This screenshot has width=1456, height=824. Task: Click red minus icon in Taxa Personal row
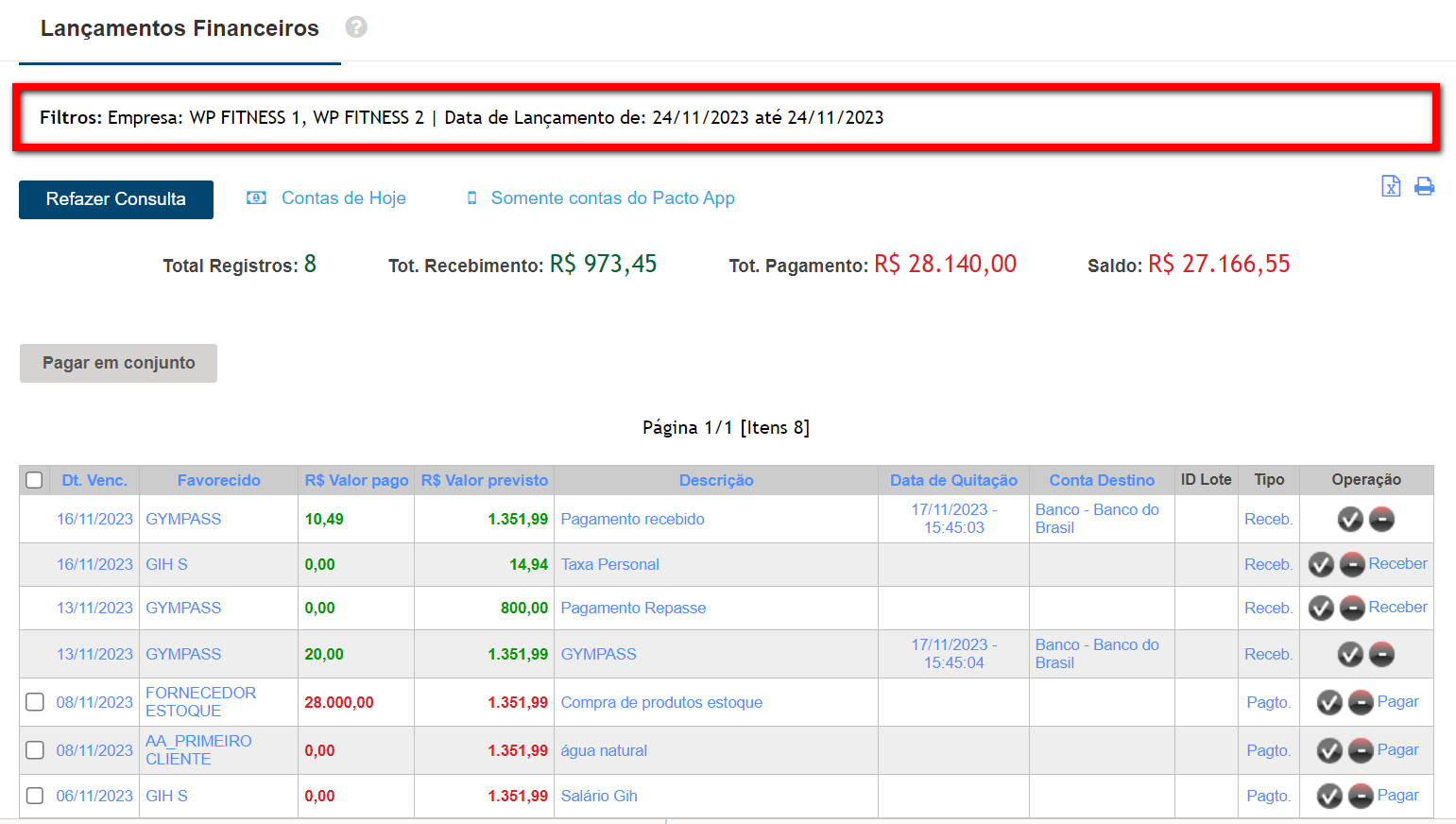pos(1352,565)
